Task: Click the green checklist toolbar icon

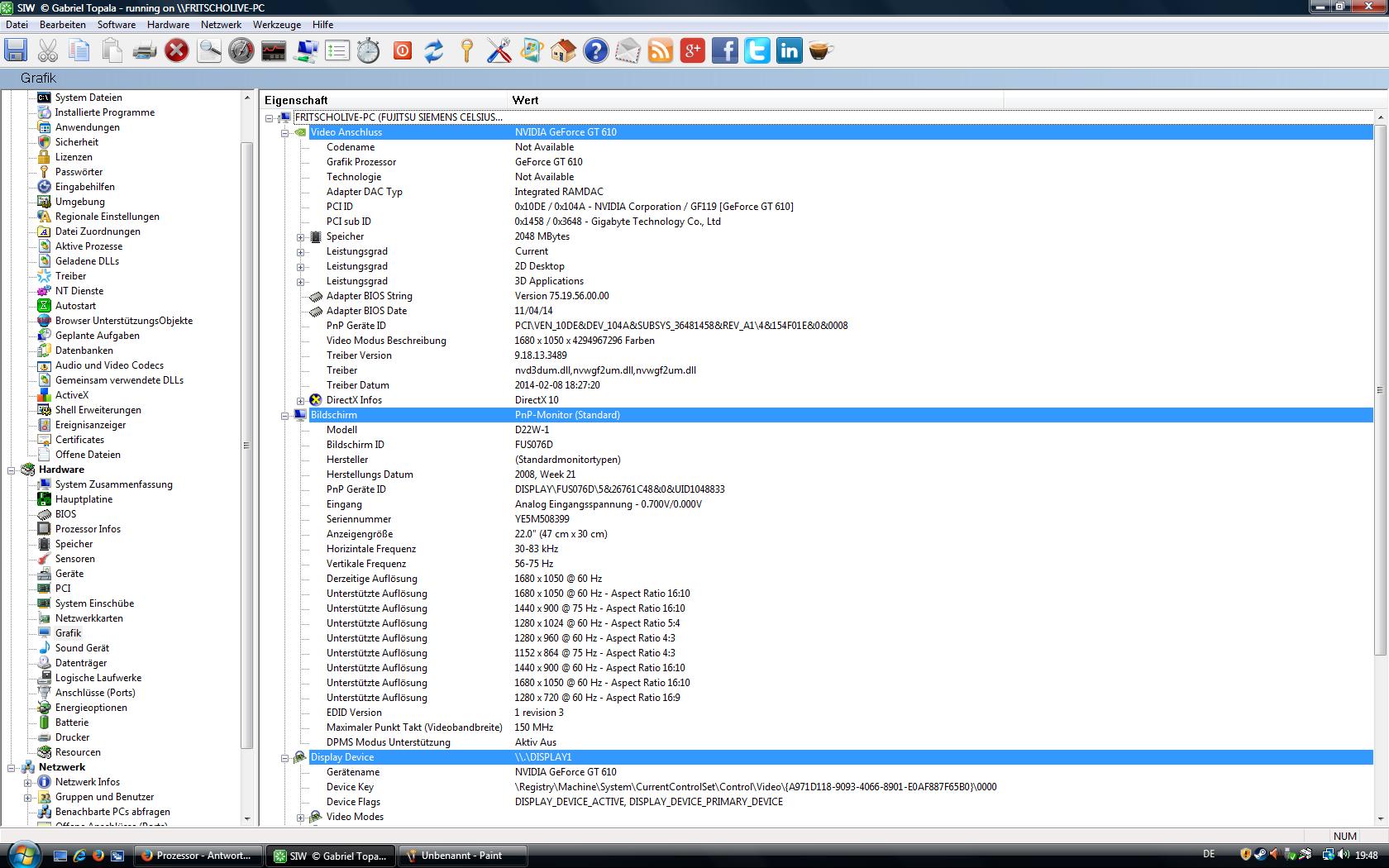Action: (x=337, y=50)
